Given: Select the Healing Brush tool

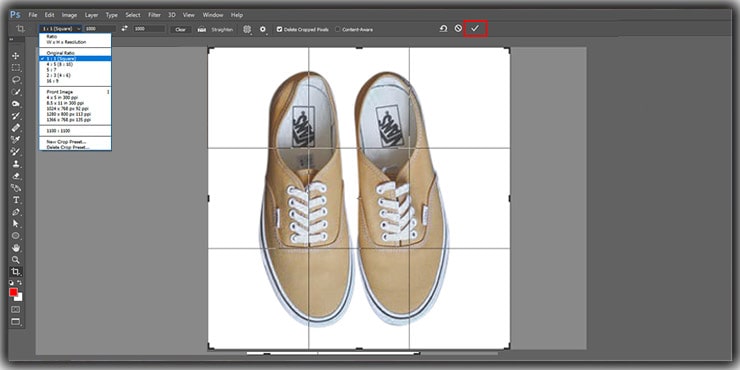Looking at the screenshot, I should point(16,128).
